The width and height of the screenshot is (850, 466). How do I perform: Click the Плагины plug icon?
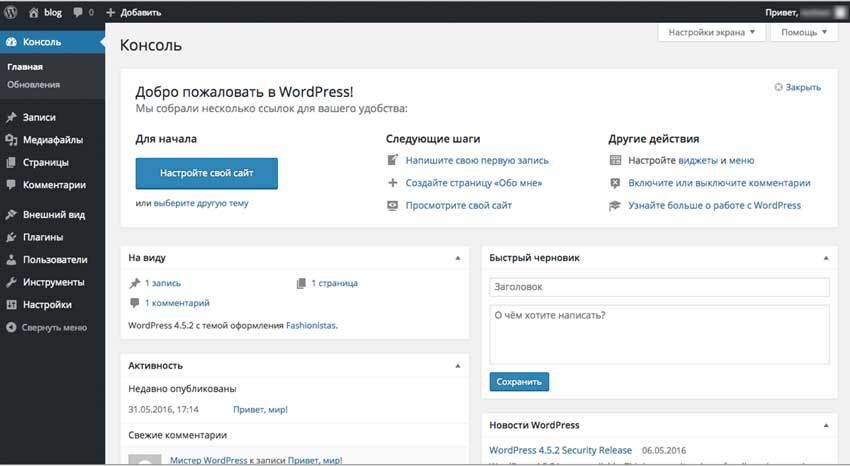[11, 237]
